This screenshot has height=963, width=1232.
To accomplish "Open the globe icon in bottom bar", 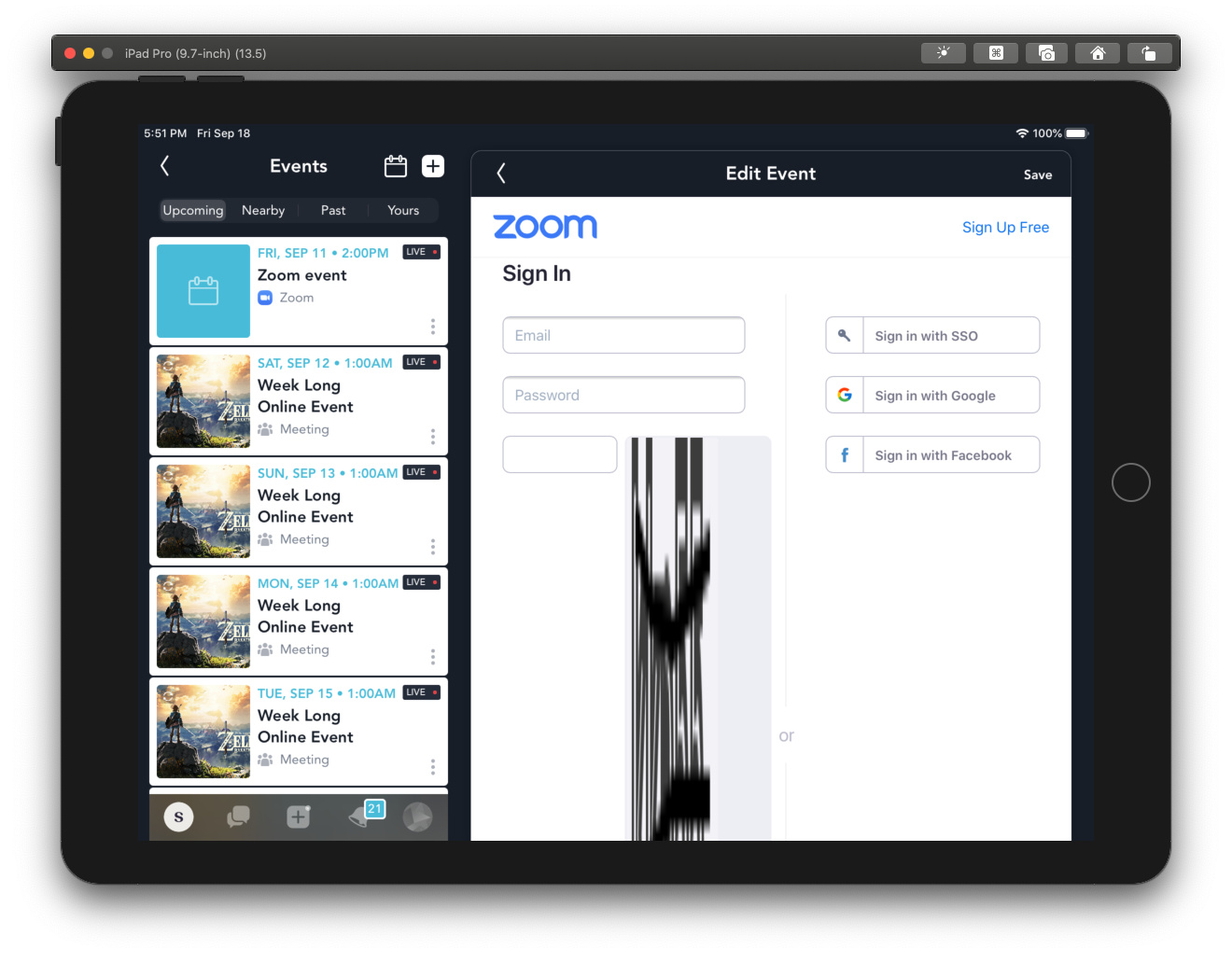I will click(418, 817).
